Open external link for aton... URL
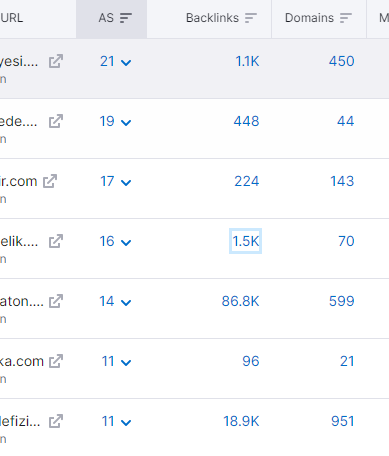Screen dimensions: 389x456 pyautogui.click(x=56, y=301)
